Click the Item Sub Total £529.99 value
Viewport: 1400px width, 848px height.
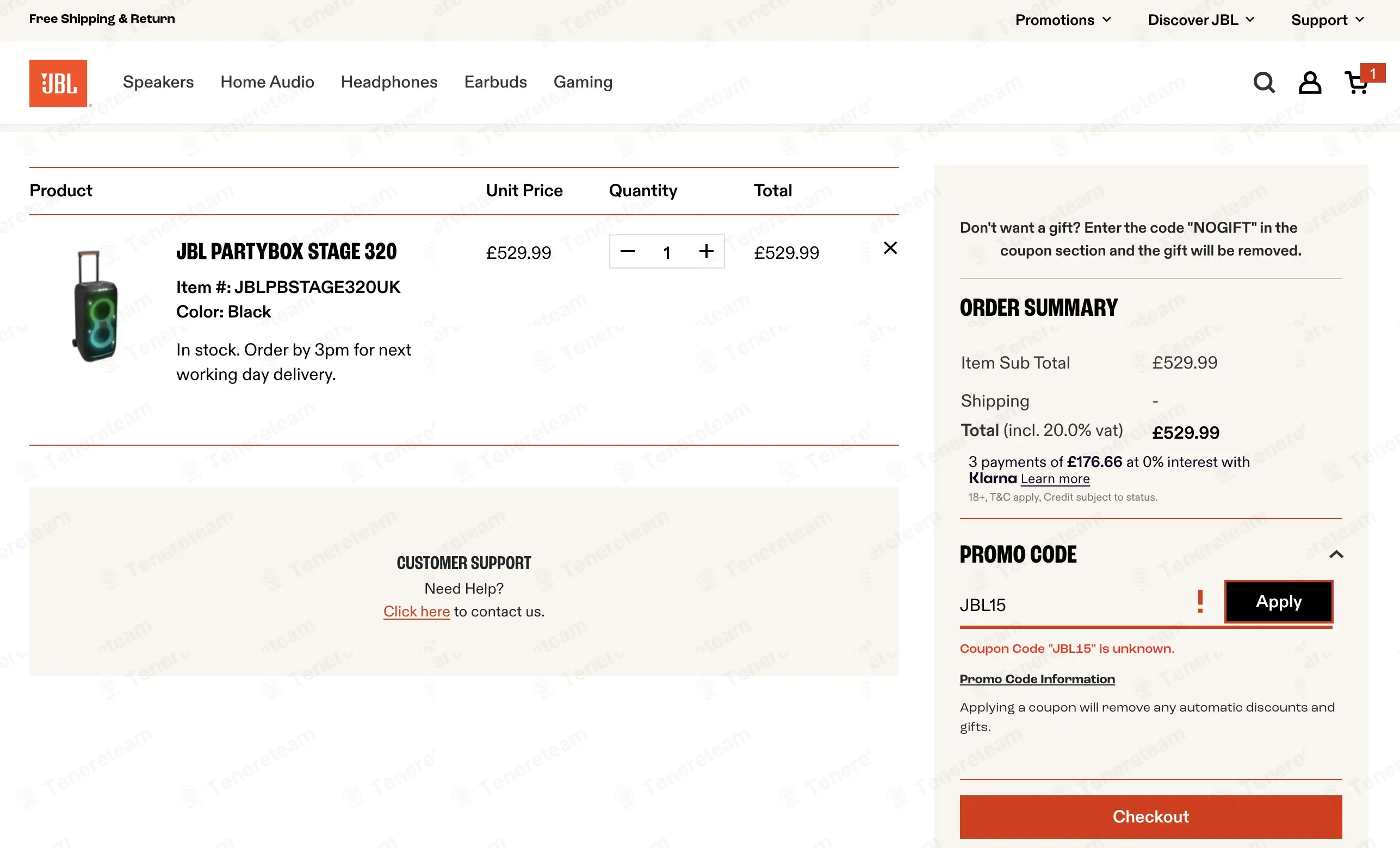(1185, 363)
